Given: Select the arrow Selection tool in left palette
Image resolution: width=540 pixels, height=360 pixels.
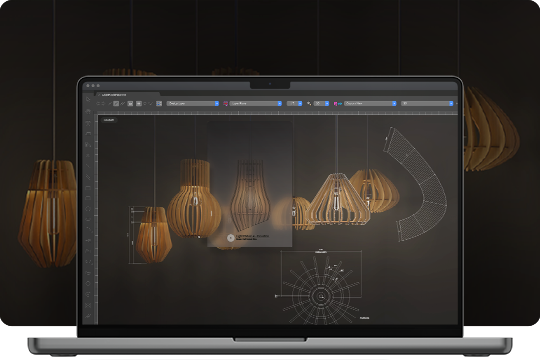Looking at the screenshot, I should [88, 99].
